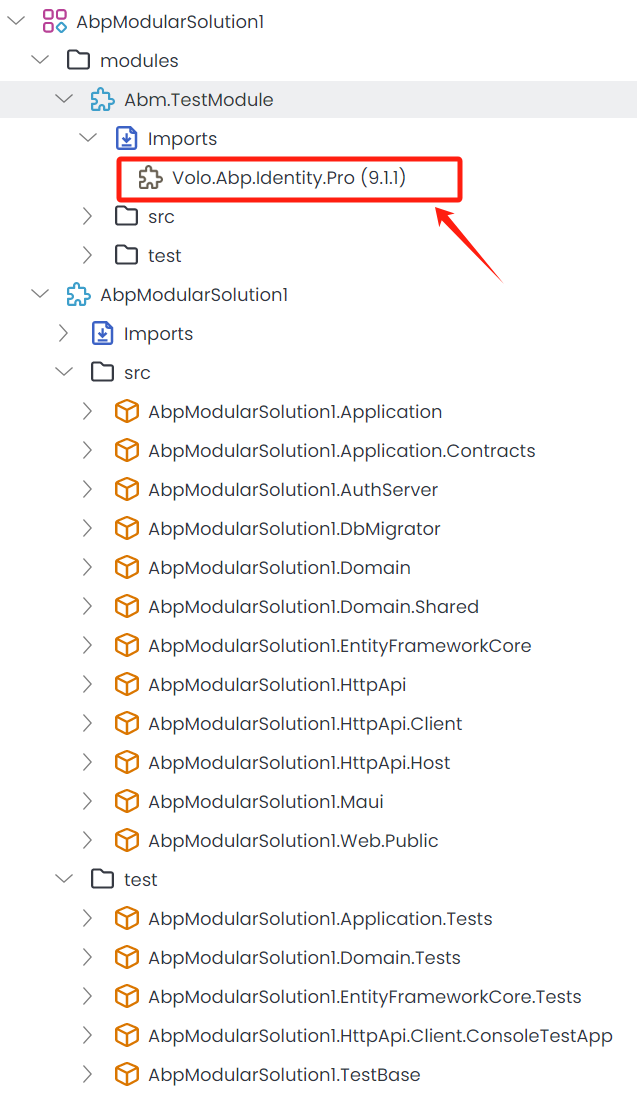
Task: Expand the src folder under Abm.TestModule
Action: (x=88, y=216)
